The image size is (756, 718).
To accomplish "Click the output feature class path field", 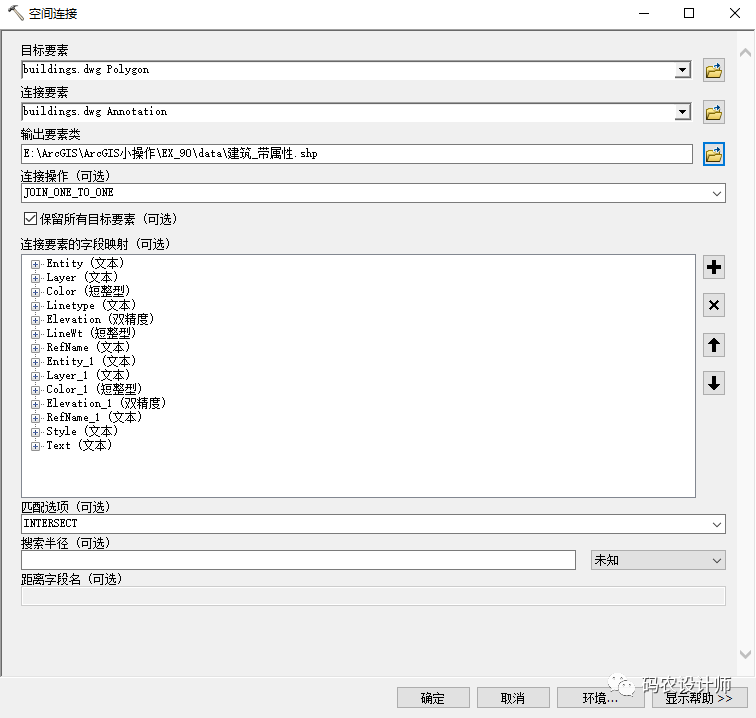I will click(356, 154).
